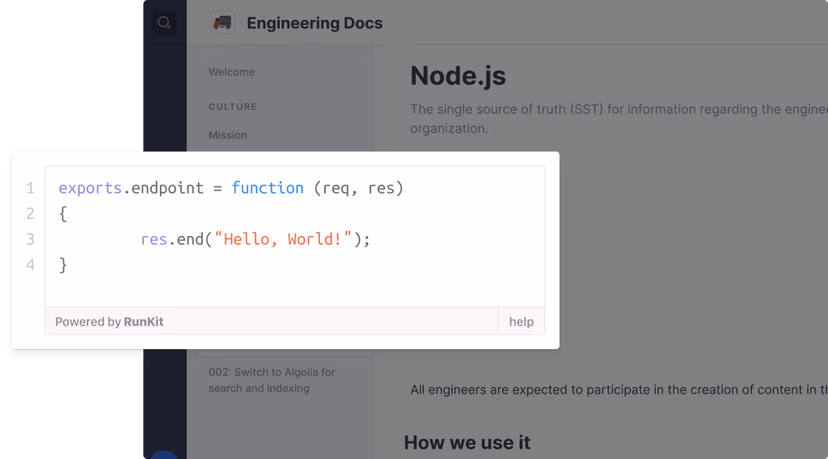828x459 pixels.
Task: Open the 002 Switch to Algolia entry
Action: (x=271, y=380)
